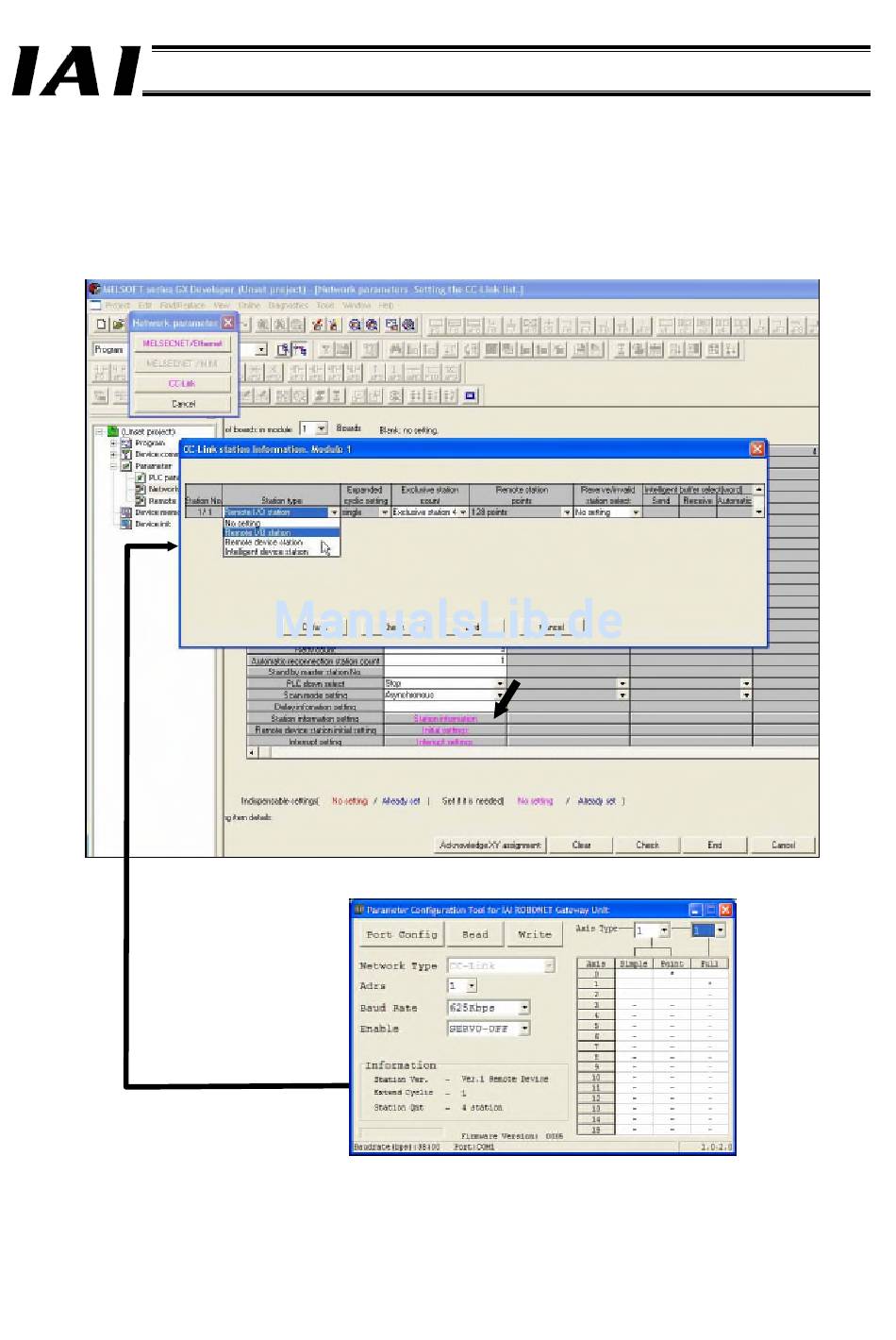Viewport: 896px width, 1340px height.
Task: Collapse the Parameter tree node
Action: point(113,466)
